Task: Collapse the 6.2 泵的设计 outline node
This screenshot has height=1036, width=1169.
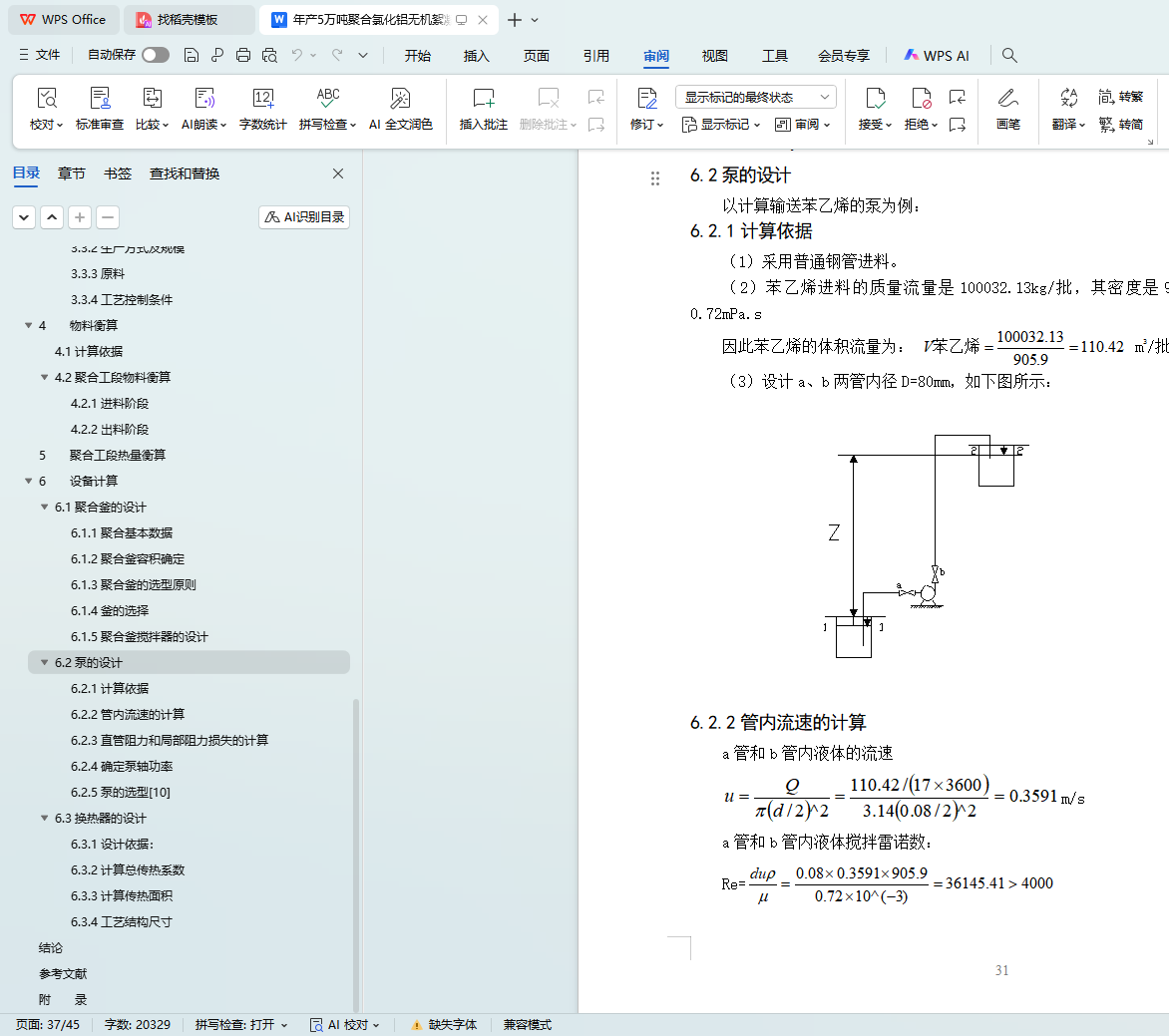Action: click(45, 662)
